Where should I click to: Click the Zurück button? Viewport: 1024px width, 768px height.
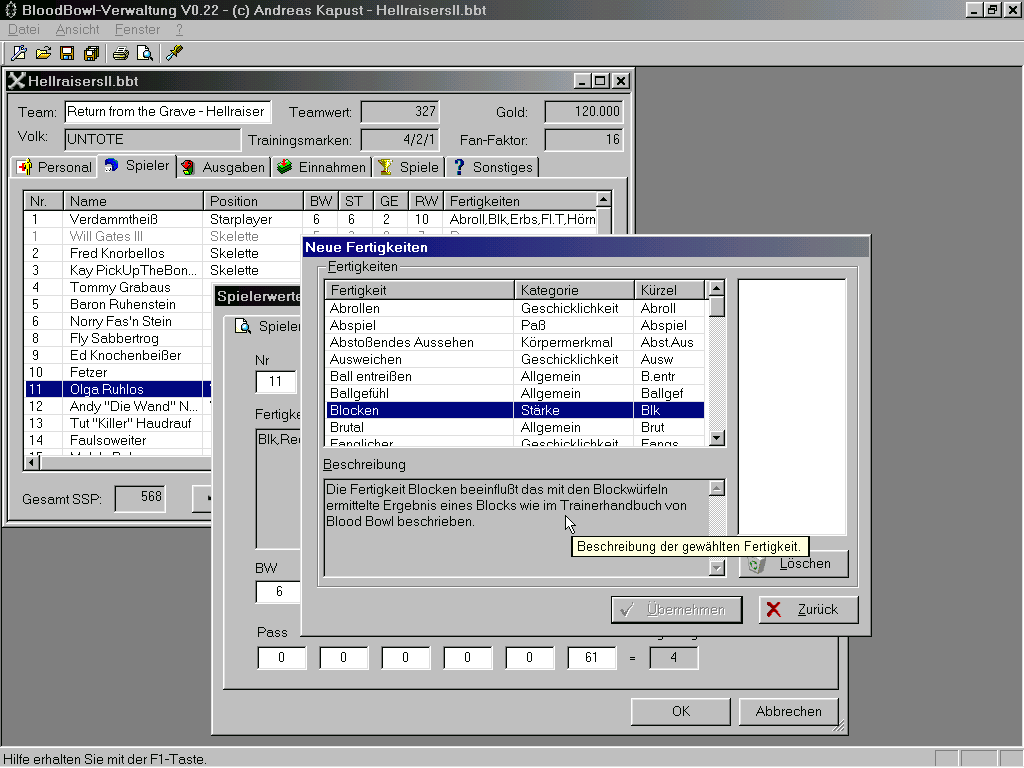[x=808, y=609]
